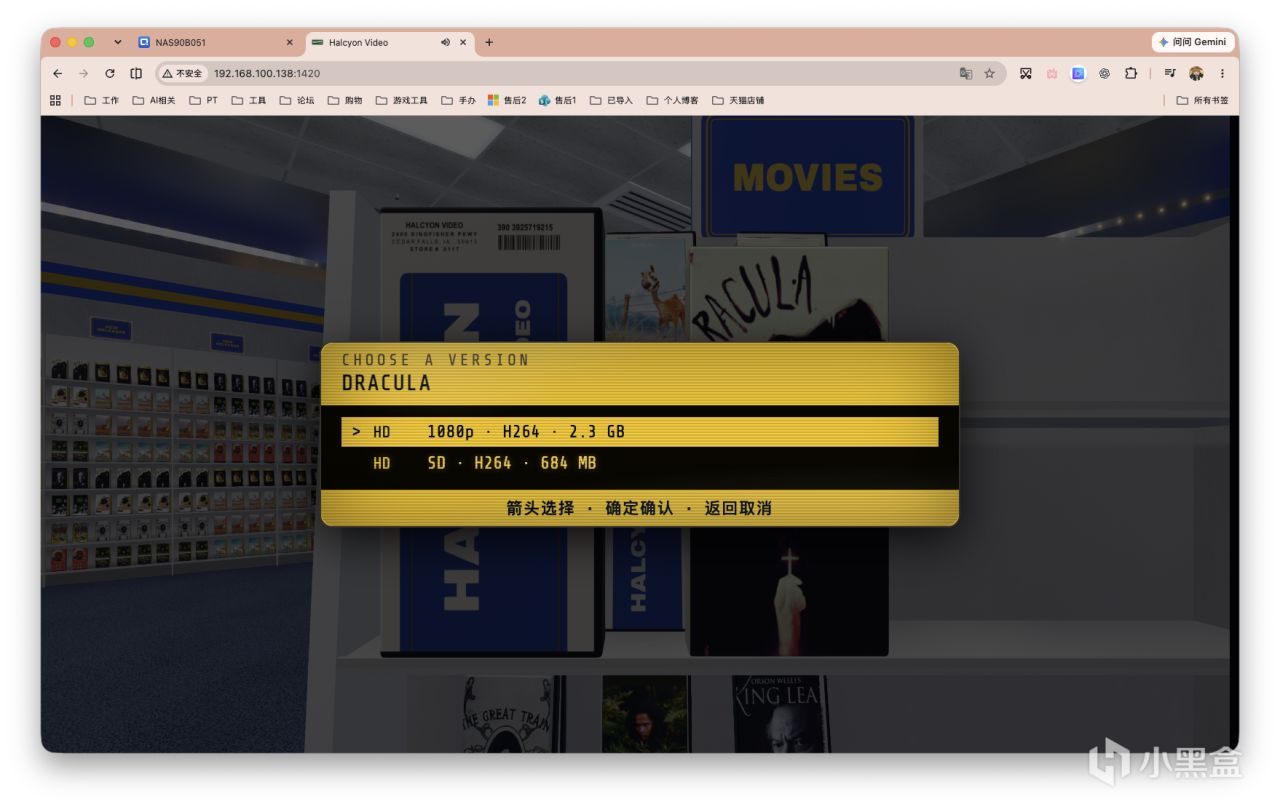Open the translate page icon in address bar
The image size is (1280, 807).
pos(965,73)
